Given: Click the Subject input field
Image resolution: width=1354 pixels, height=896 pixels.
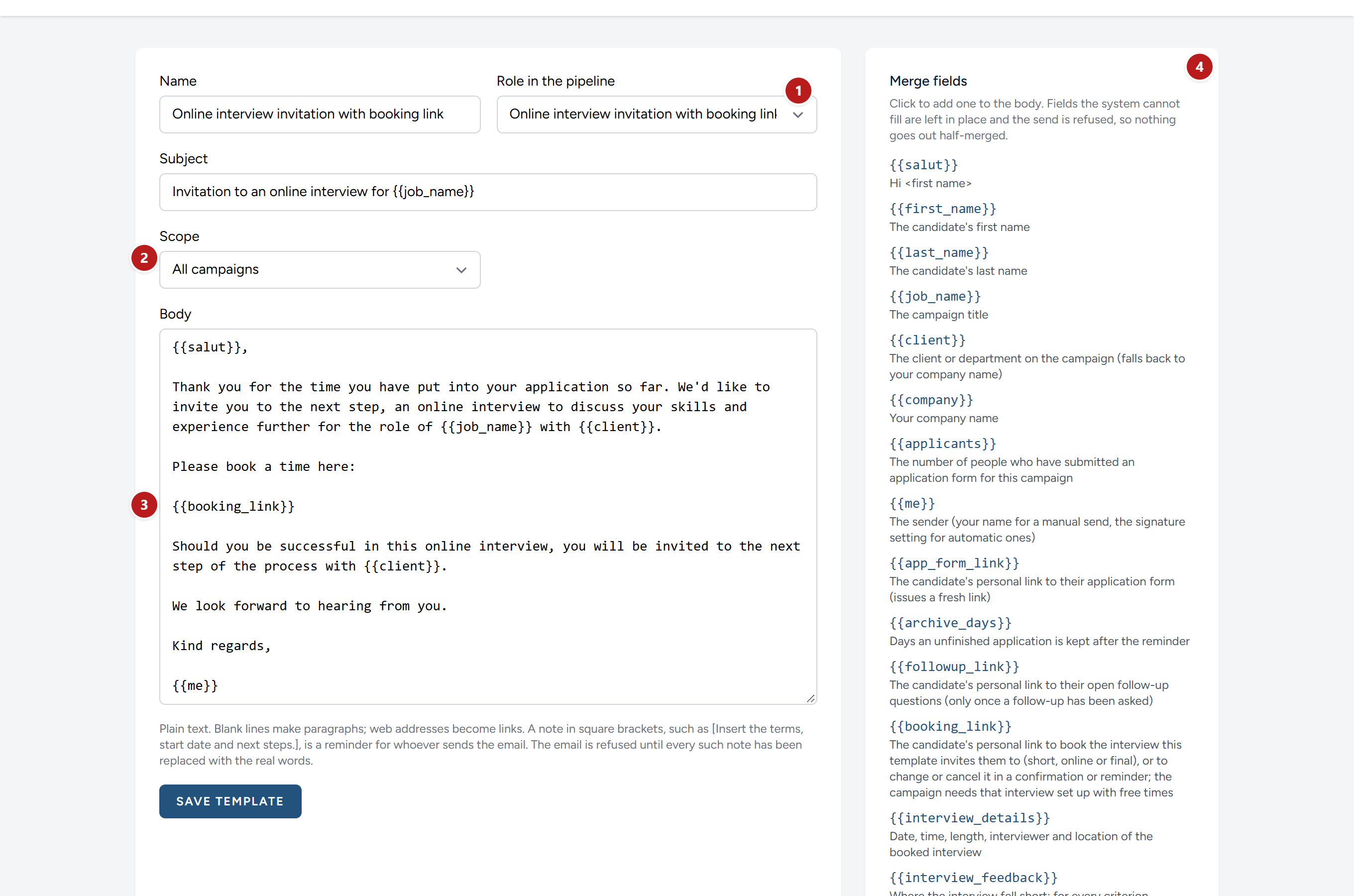Looking at the screenshot, I should 488,192.
